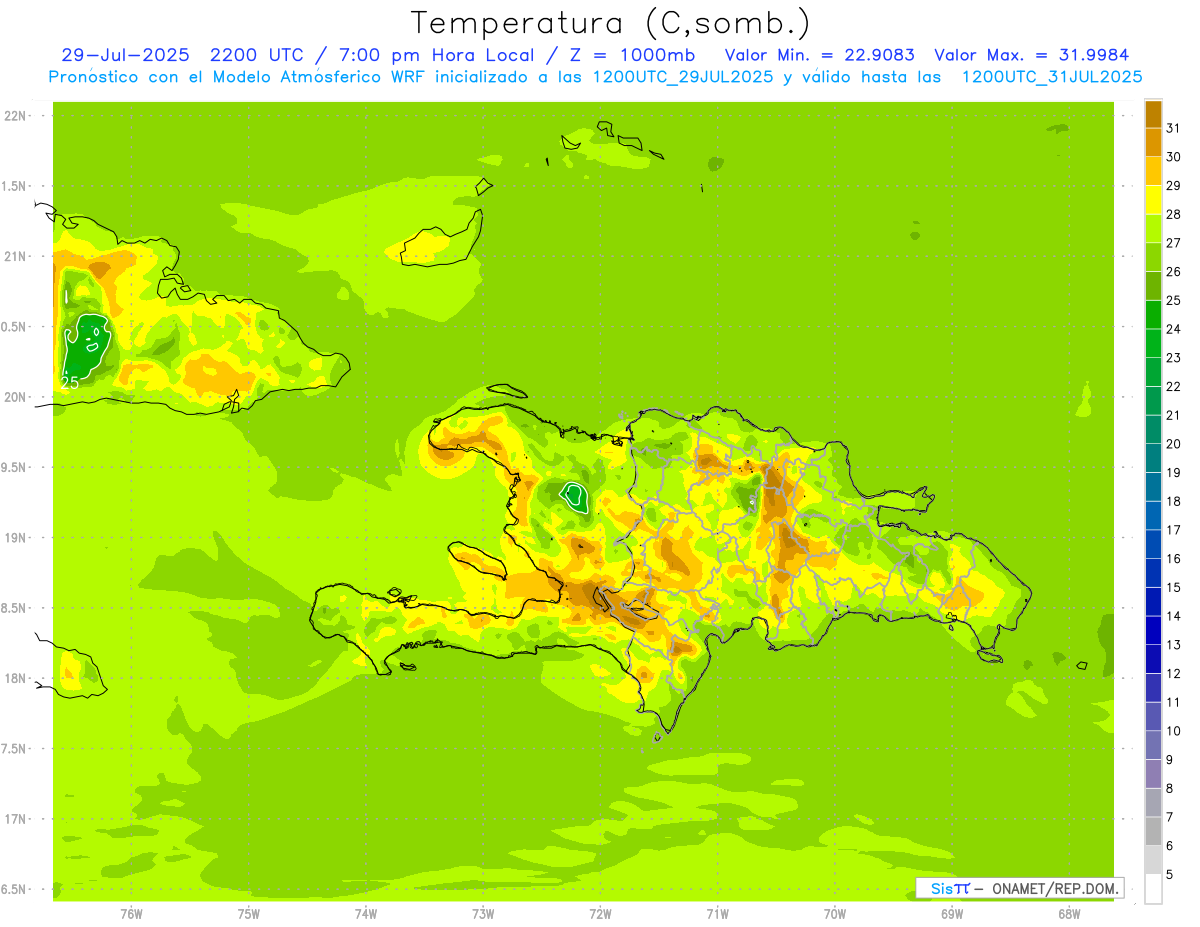Click the '2200 UTC' time text
Viewport: 1200px width, 927px height.
click(260, 55)
